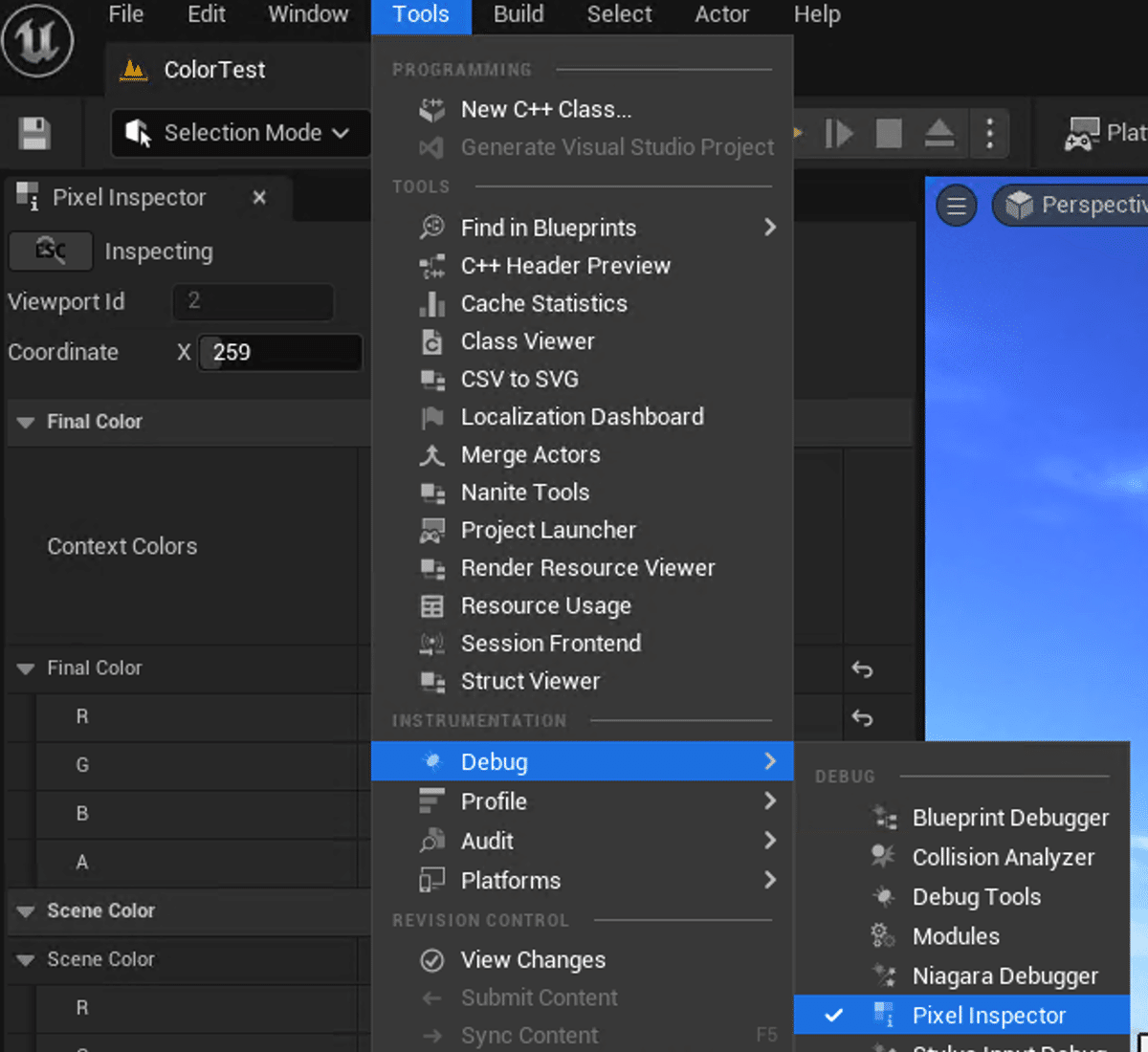Select New C++ Class from Tools menu
This screenshot has height=1052, width=1148.
[x=545, y=109]
